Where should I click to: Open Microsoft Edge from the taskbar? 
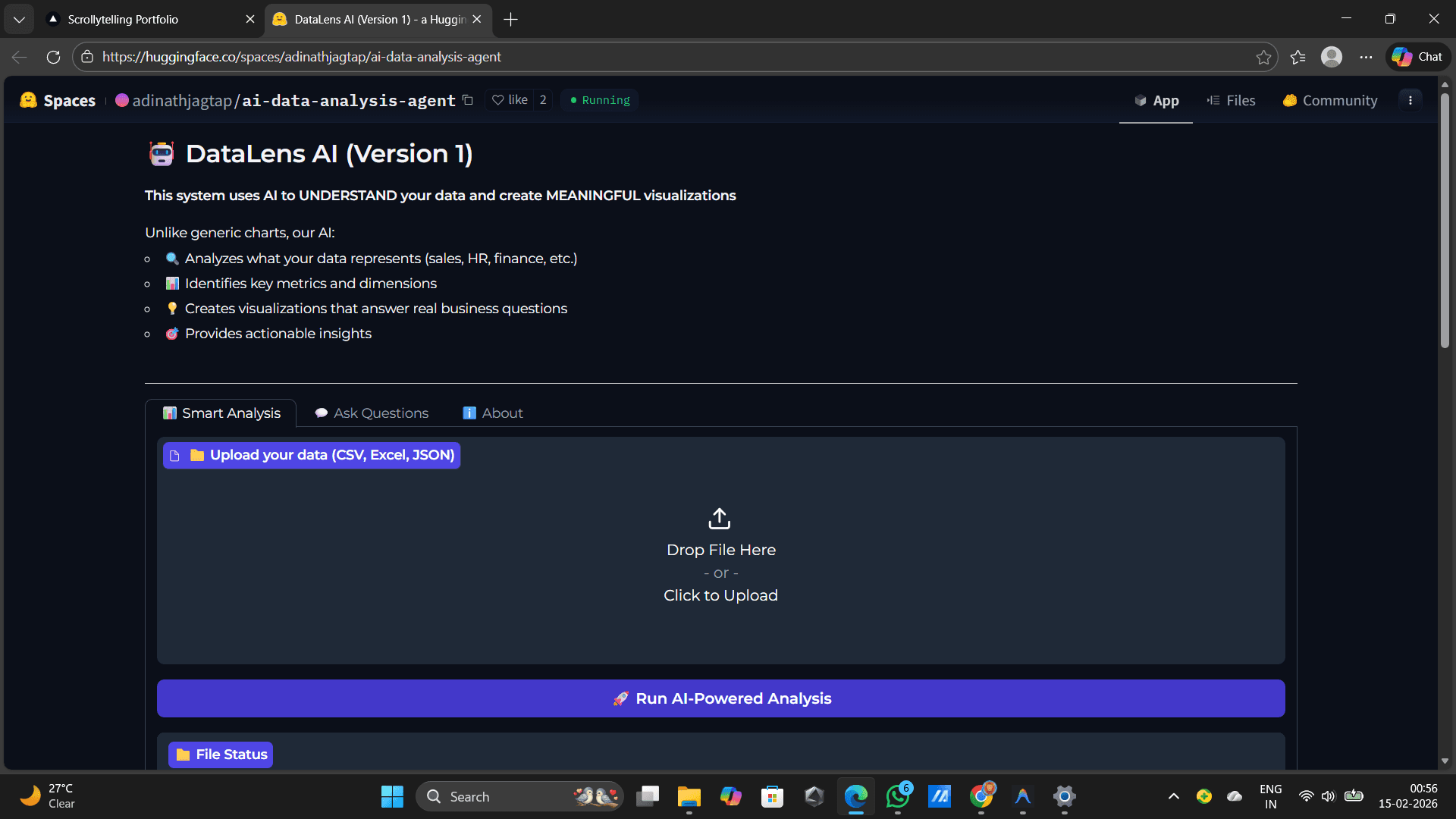(856, 796)
